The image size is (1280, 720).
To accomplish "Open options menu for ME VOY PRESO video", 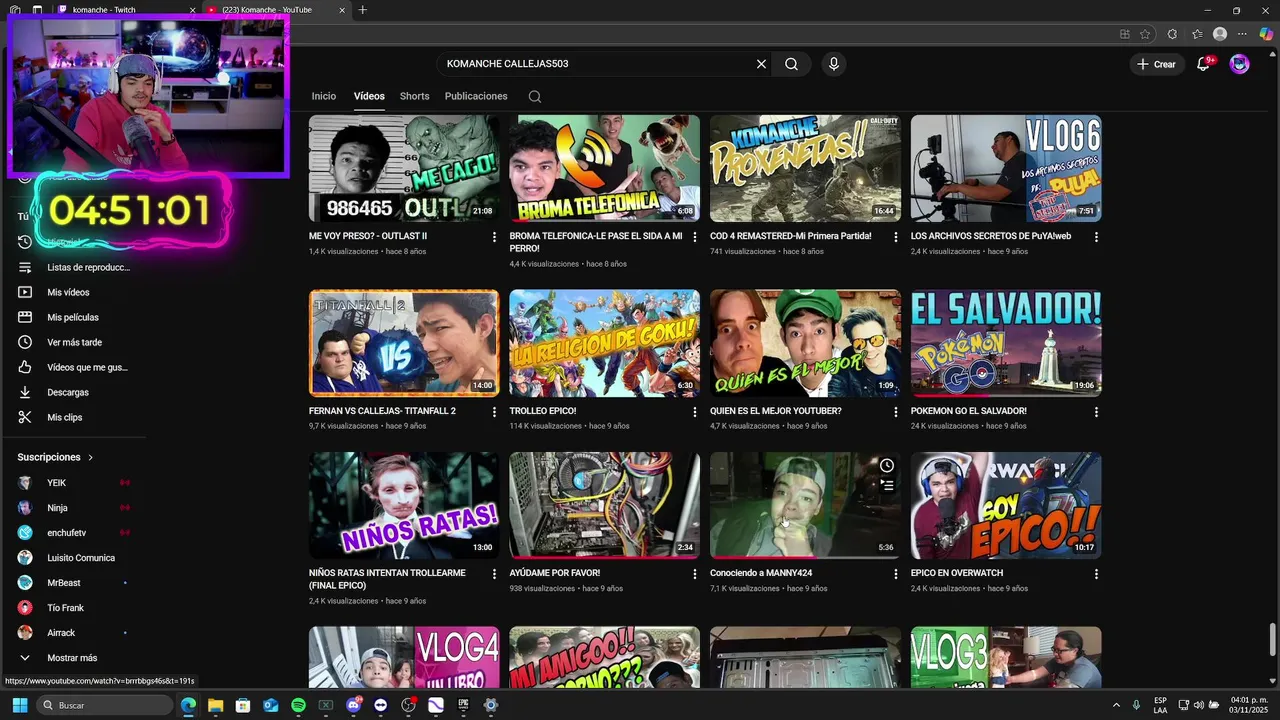I will pyautogui.click(x=494, y=237).
